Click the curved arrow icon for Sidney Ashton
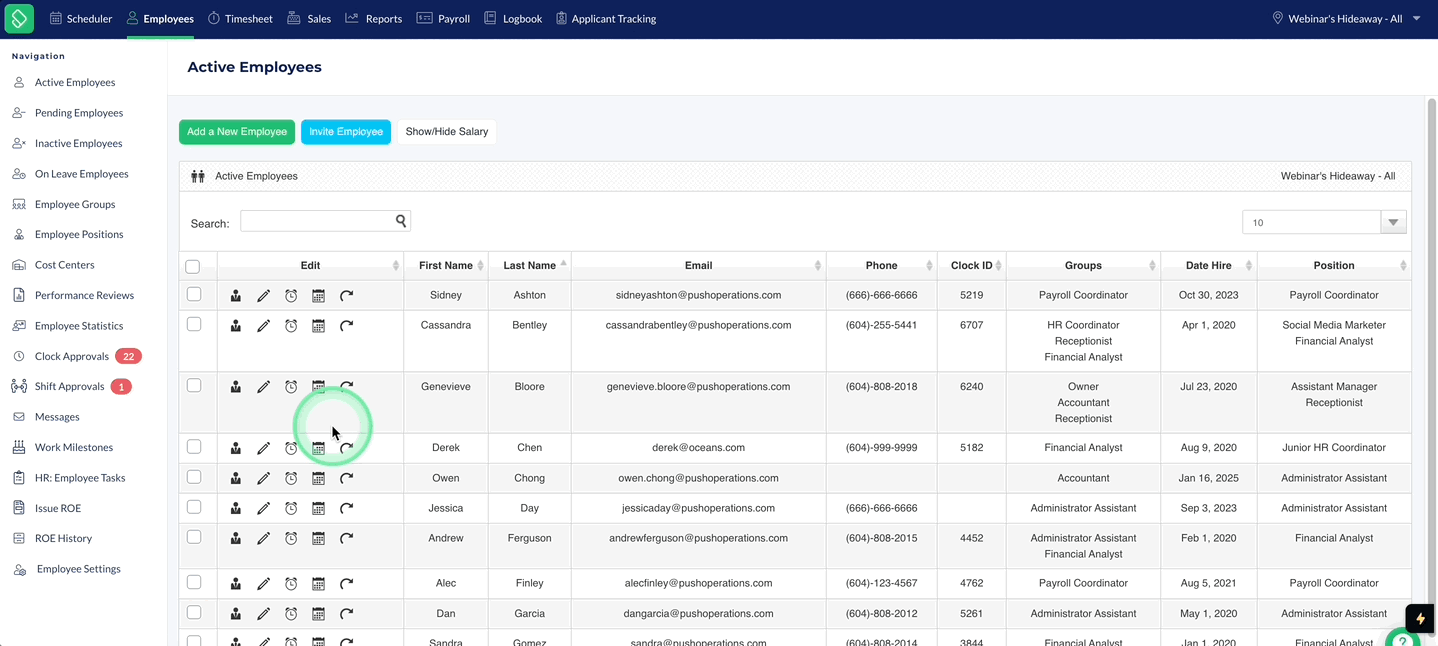The width and height of the screenshot is (1438, 646). tap(346, 296)
